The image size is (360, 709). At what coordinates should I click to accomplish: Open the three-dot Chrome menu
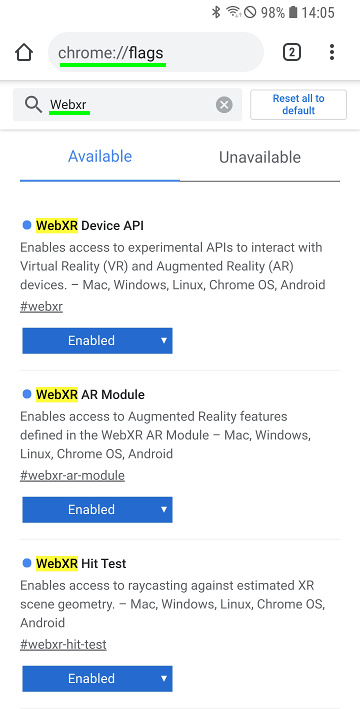pos(332,52)
